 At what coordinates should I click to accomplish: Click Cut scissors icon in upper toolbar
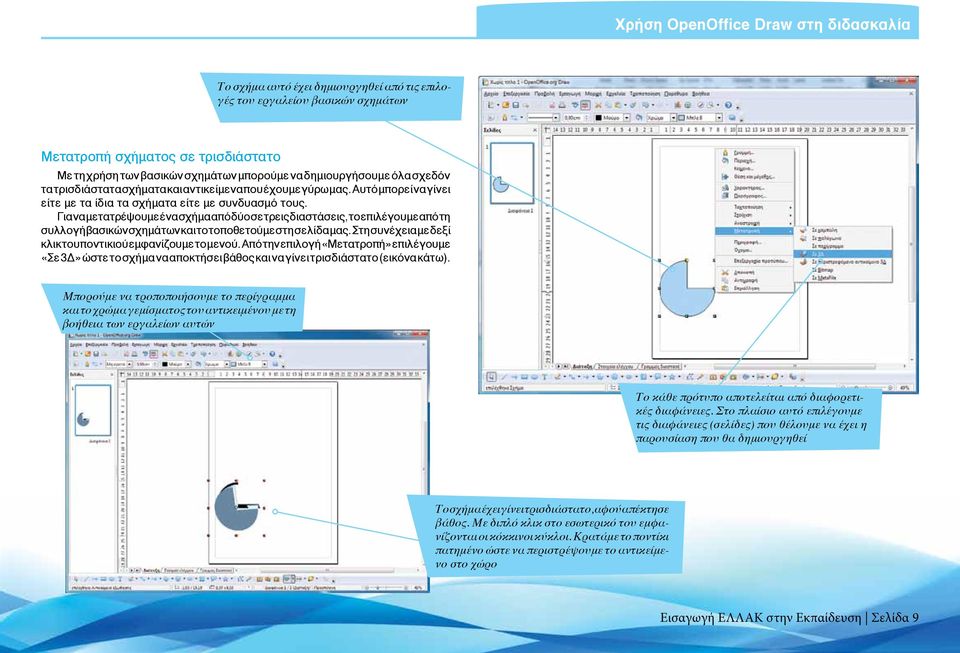[598, 105]
